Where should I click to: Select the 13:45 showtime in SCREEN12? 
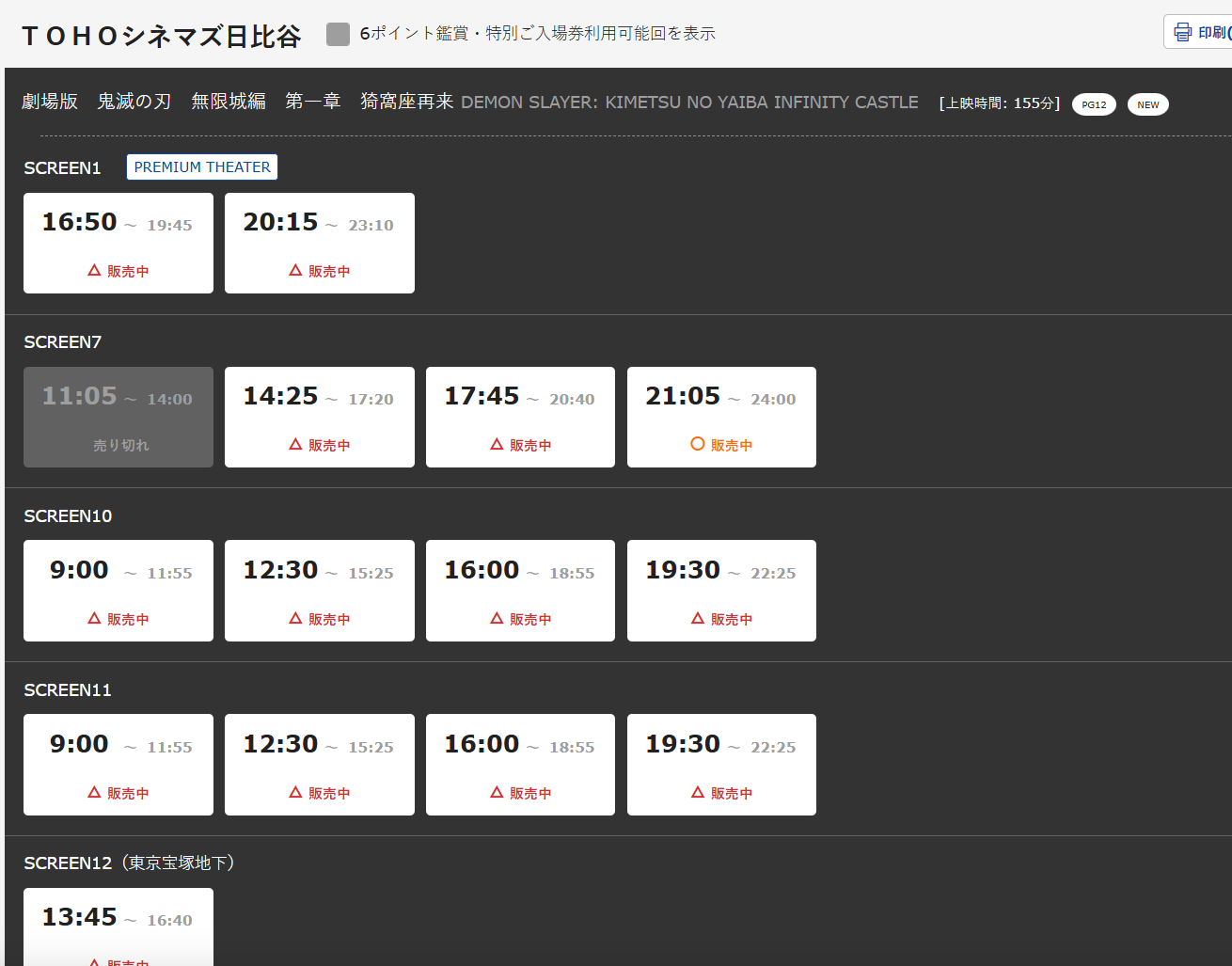coord(118,927)
